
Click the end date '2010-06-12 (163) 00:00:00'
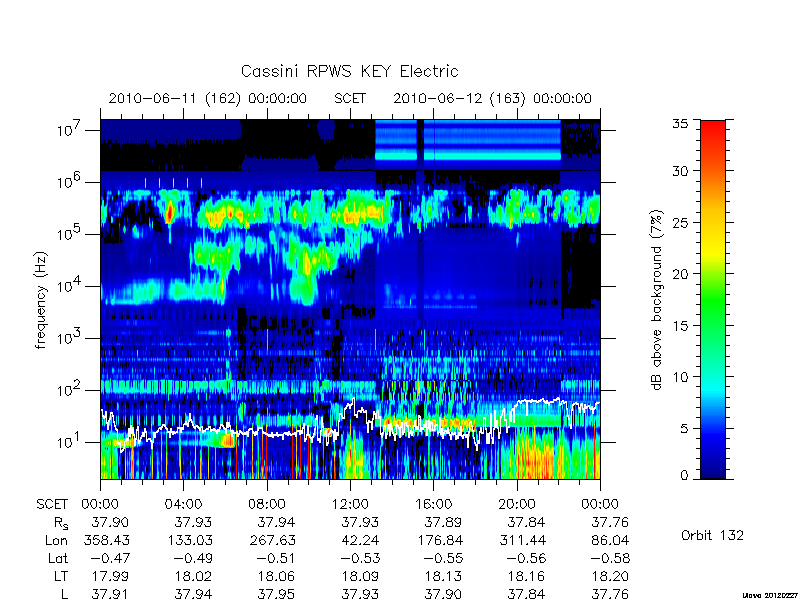(492, 98)
